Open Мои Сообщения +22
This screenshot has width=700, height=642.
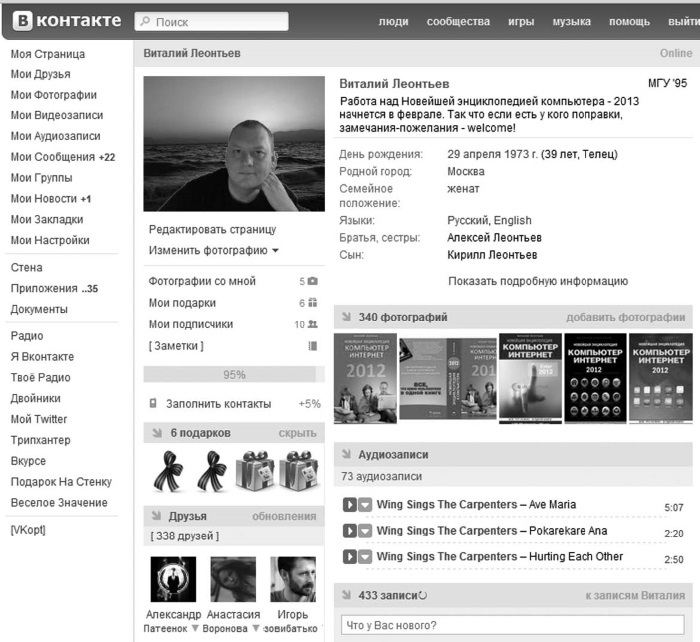[63, 157]
